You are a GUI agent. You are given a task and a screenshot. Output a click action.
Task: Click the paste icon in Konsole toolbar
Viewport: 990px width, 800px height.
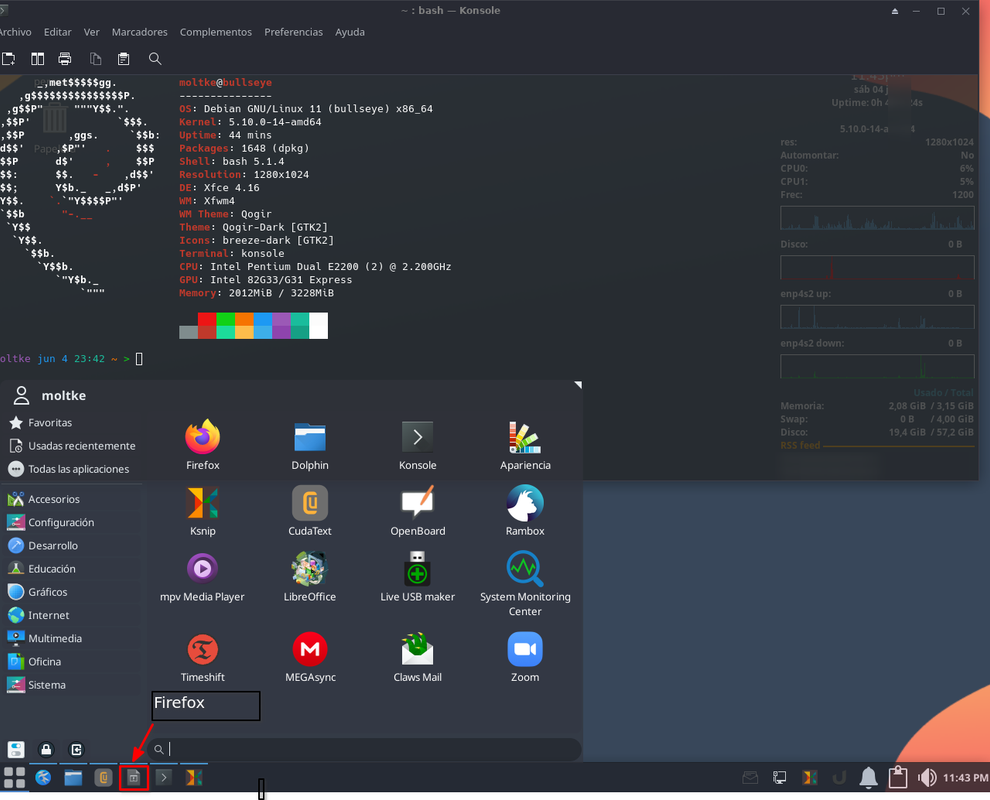123,59
